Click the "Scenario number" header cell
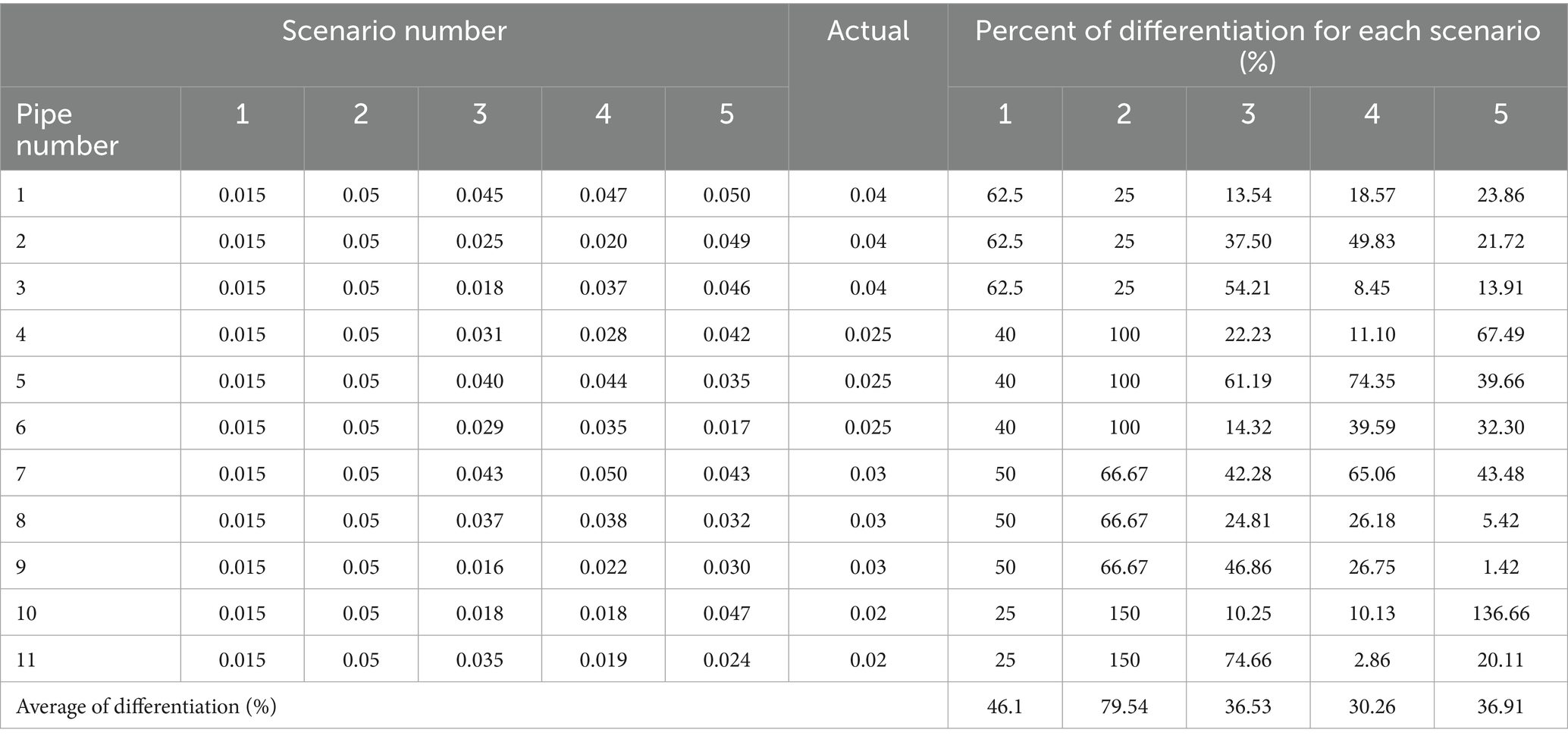 [394, 31]
